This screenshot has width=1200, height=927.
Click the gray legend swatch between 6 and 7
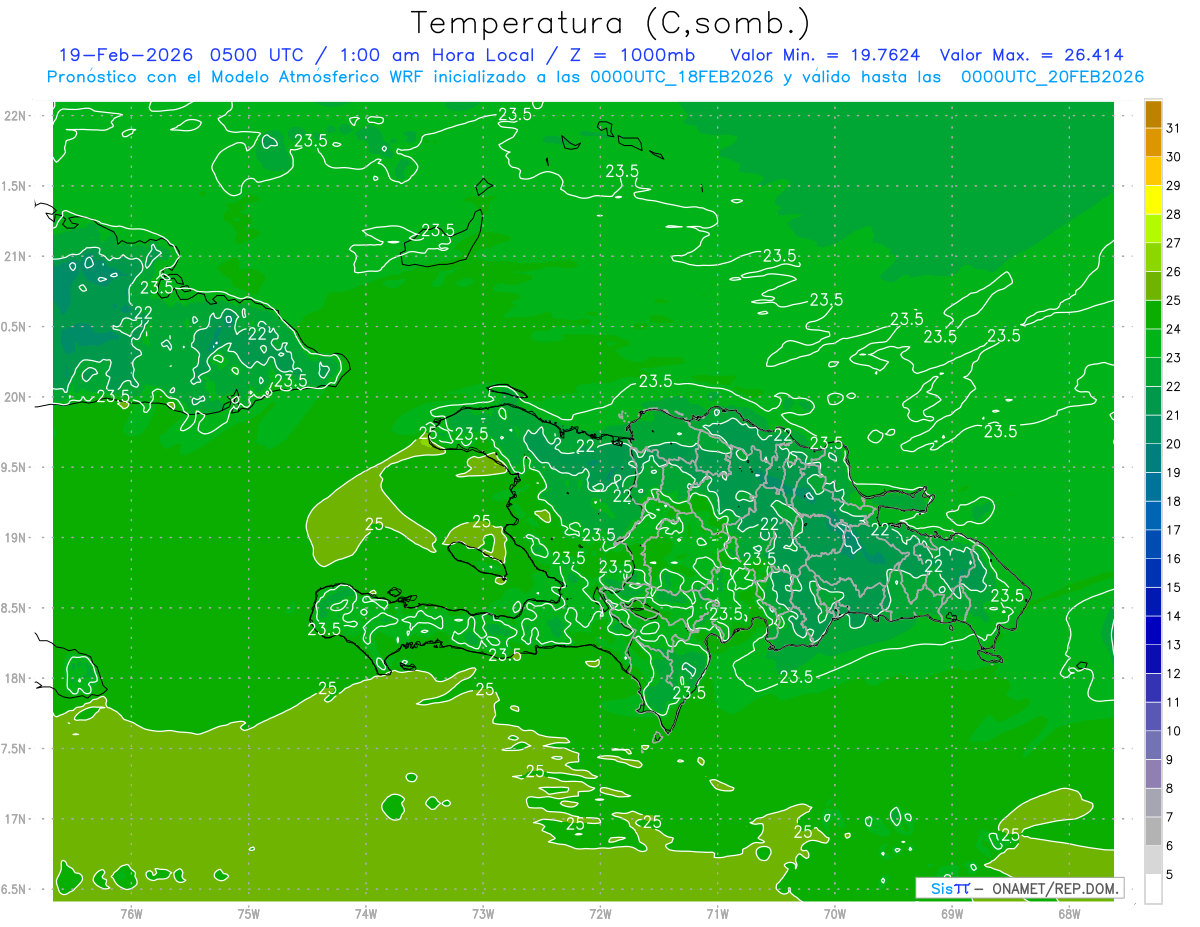click(x=1153, y=831)
